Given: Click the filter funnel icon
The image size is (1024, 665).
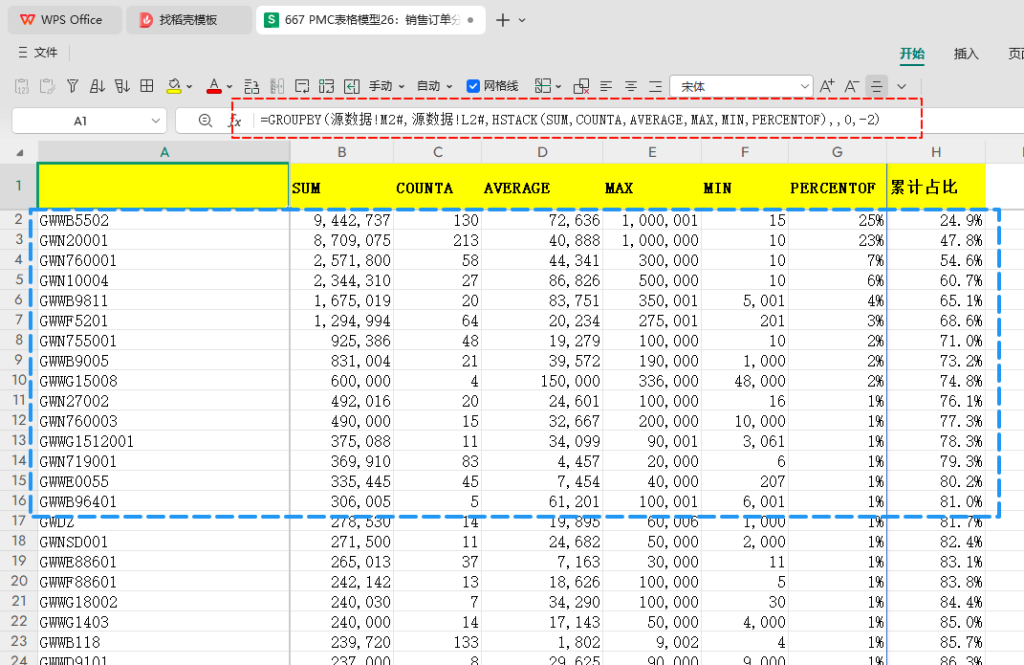Looking at the screenshot, I should click(72, 86).
